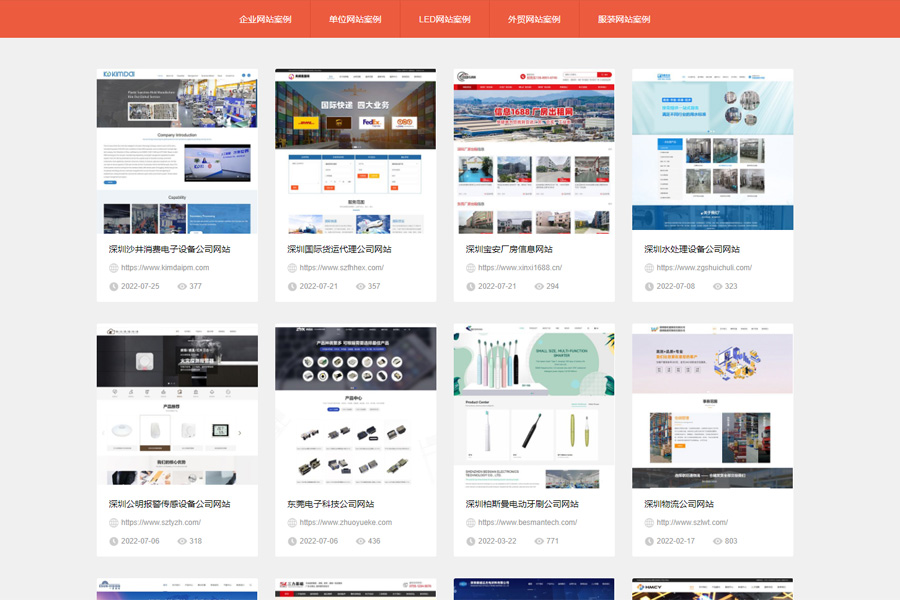Click the globe icon beside kimdaipm.com URL
The height and width of the screenshot is (600, 900).
point(113,267)
